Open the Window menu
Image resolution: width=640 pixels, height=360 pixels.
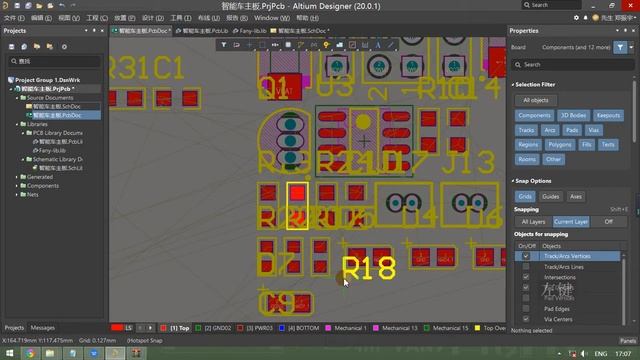click(271, 18)
